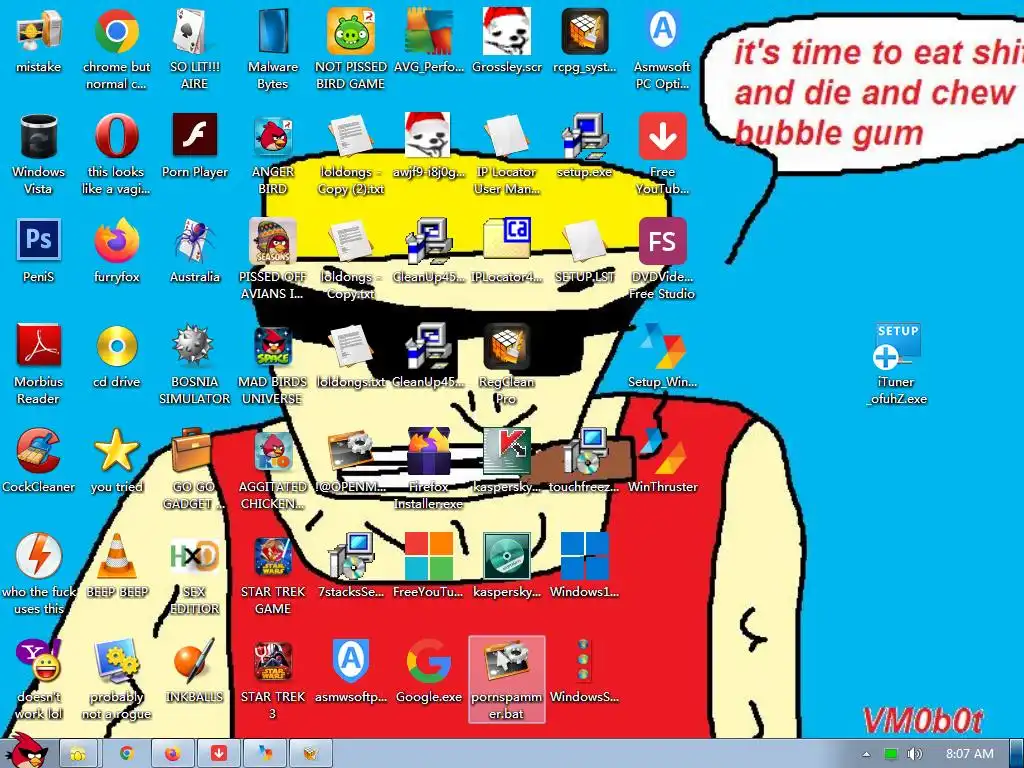Open the WinThruster desktop icon
This screenshot has height=768, width=1024.
662,451
